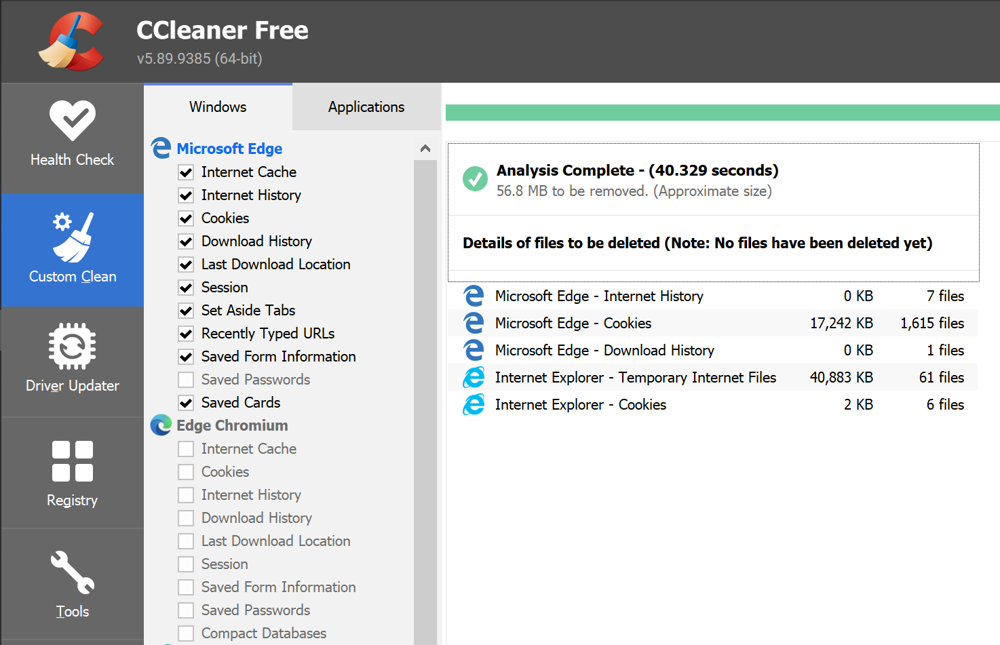The height and width of the screenshot is (645, 1000).
Task: Open the Registry cleaner section
Action: [x=72, y=473]
